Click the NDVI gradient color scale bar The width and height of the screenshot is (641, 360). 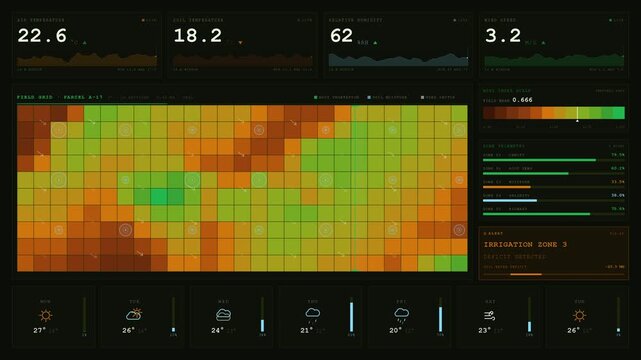coord(554,113)
